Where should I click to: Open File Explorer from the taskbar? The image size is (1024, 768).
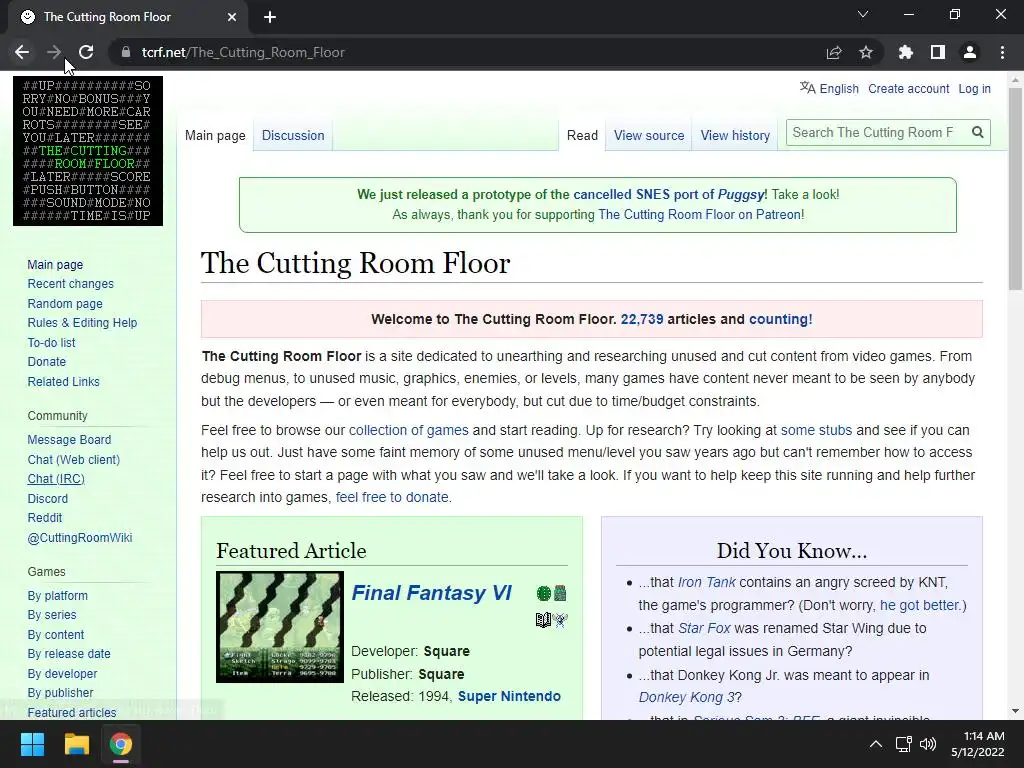[76, 744]
